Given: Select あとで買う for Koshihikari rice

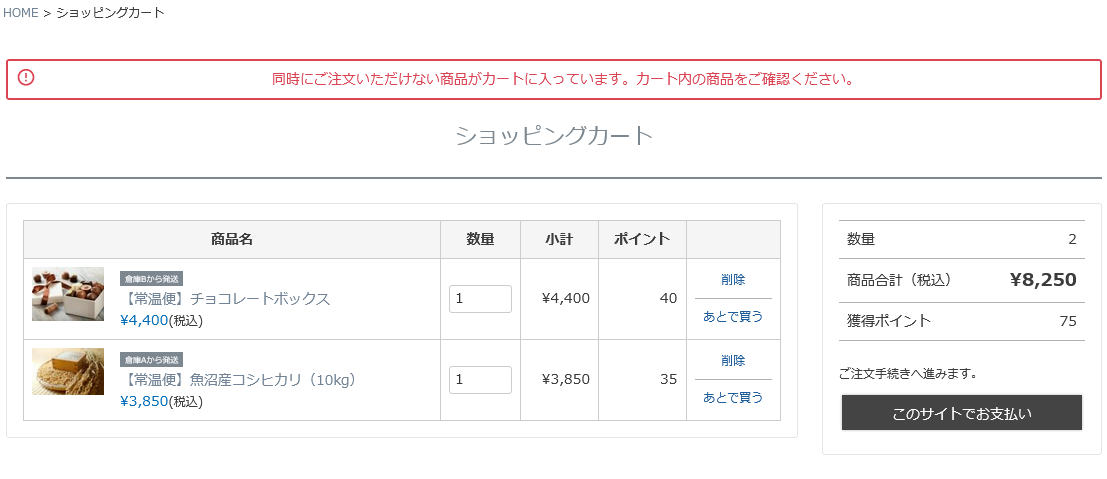Looking at the screenshot, I should tap(733, 398).
